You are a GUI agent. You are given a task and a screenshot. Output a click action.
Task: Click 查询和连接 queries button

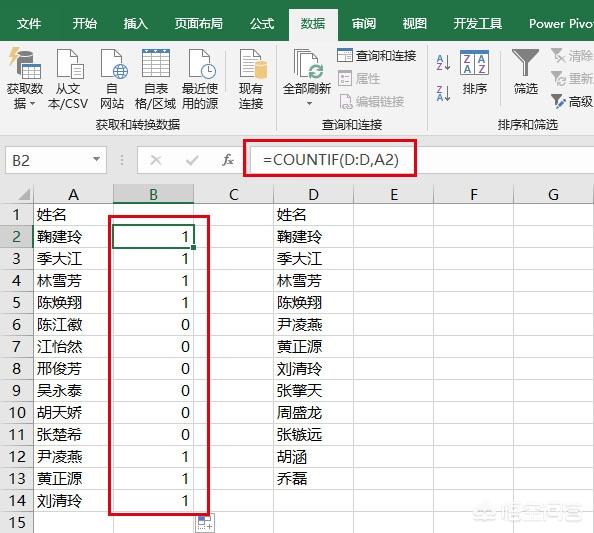coord(377,56)
